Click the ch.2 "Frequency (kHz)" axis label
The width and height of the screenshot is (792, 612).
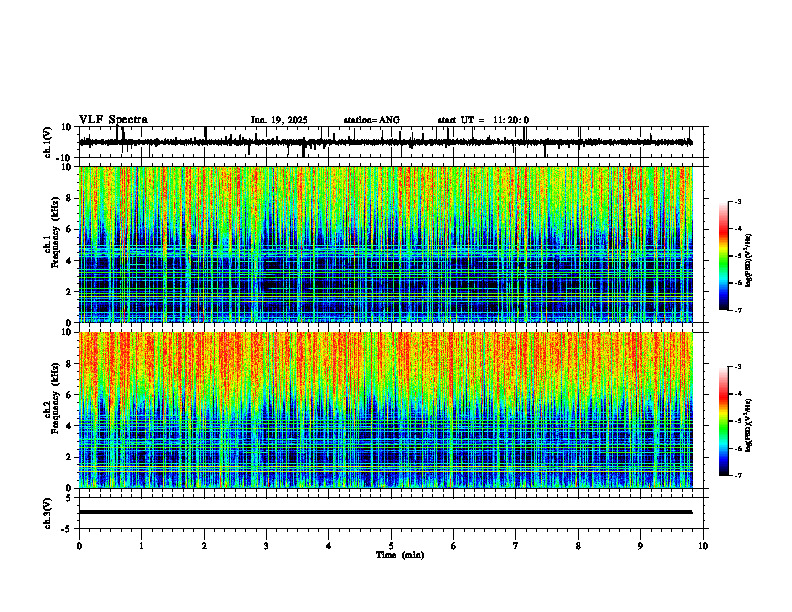55,398
